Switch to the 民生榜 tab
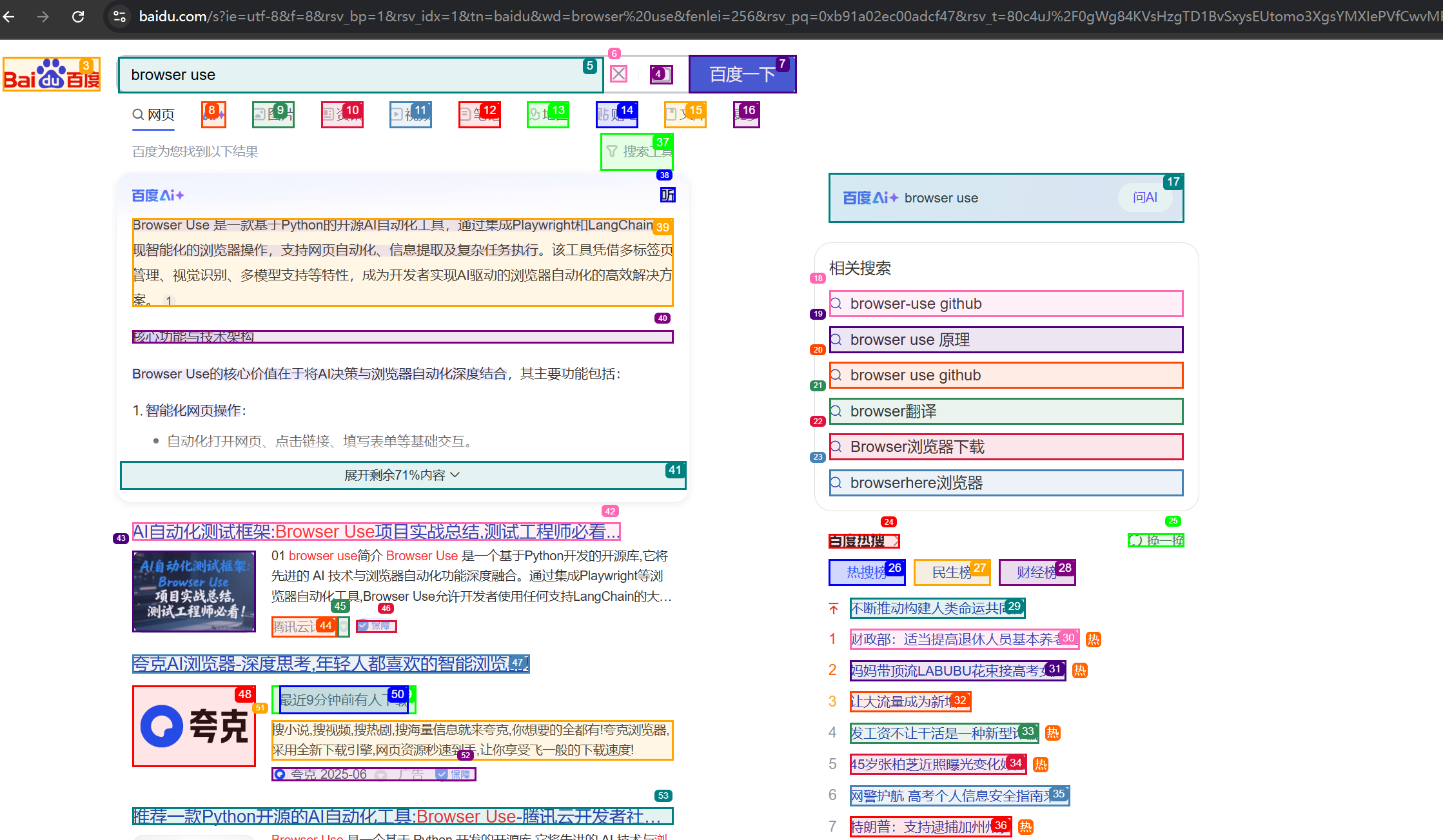This screenshot has height=840, width=1443. pos(952,572)
